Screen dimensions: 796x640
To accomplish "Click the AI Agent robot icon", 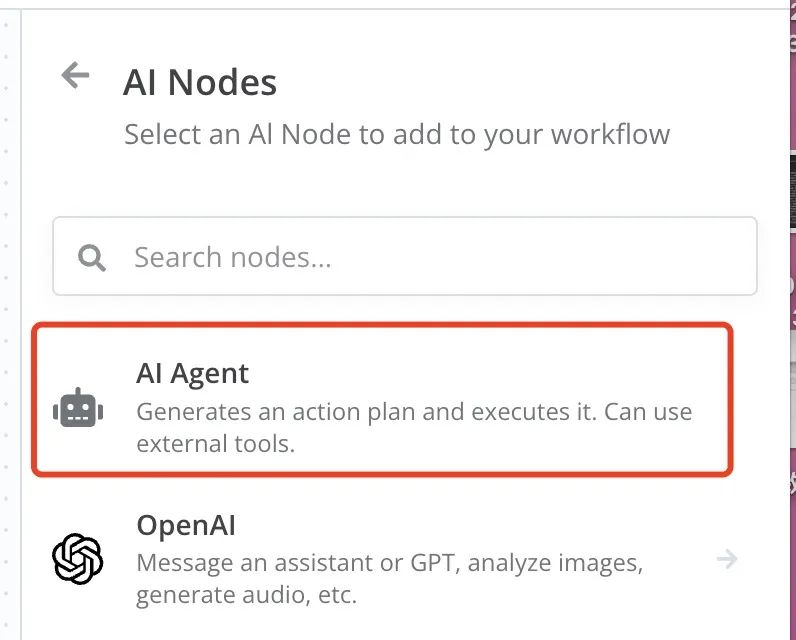I will coord(78,408).
